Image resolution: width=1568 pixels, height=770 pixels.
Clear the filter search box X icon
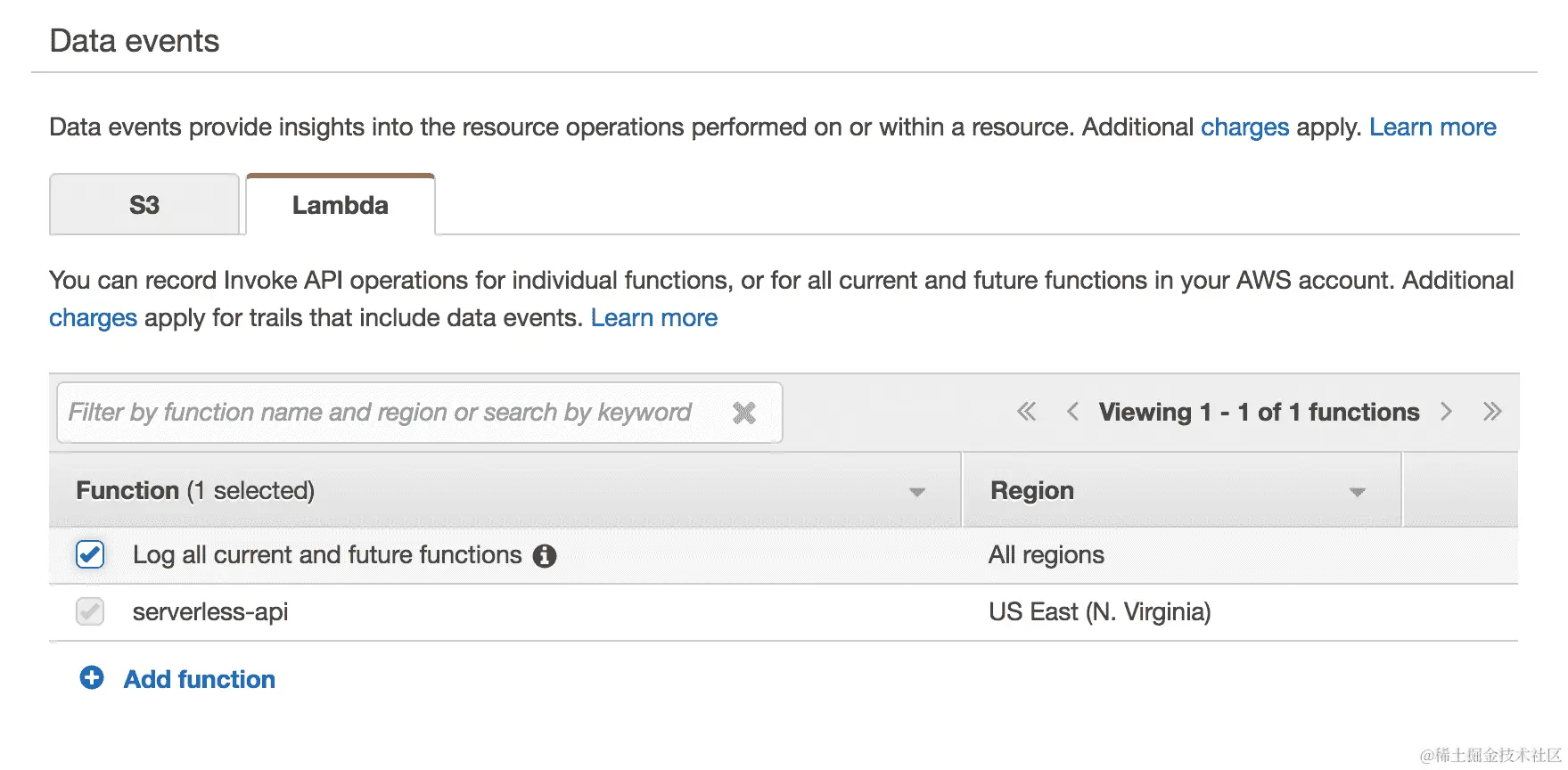coord(743,413)
